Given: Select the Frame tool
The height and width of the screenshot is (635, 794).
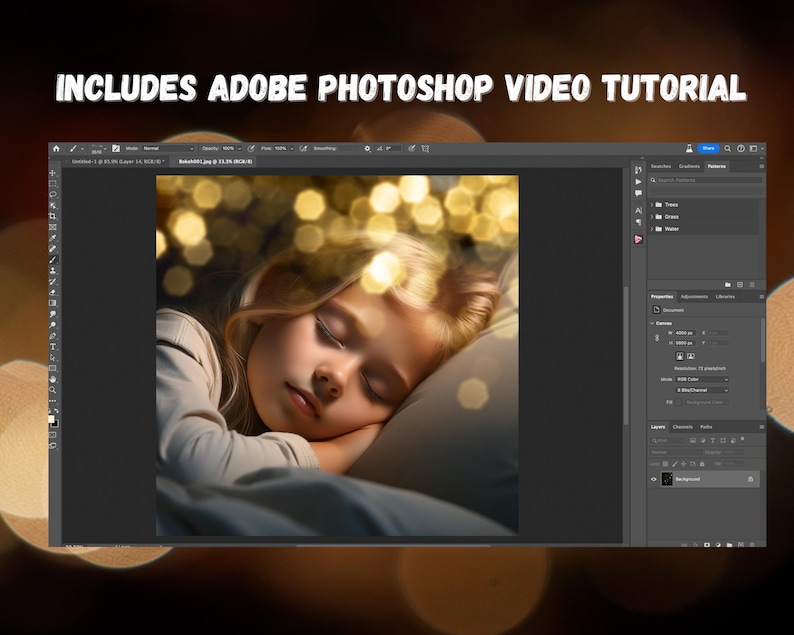Looking at the screenshot, I should point(53,227).
